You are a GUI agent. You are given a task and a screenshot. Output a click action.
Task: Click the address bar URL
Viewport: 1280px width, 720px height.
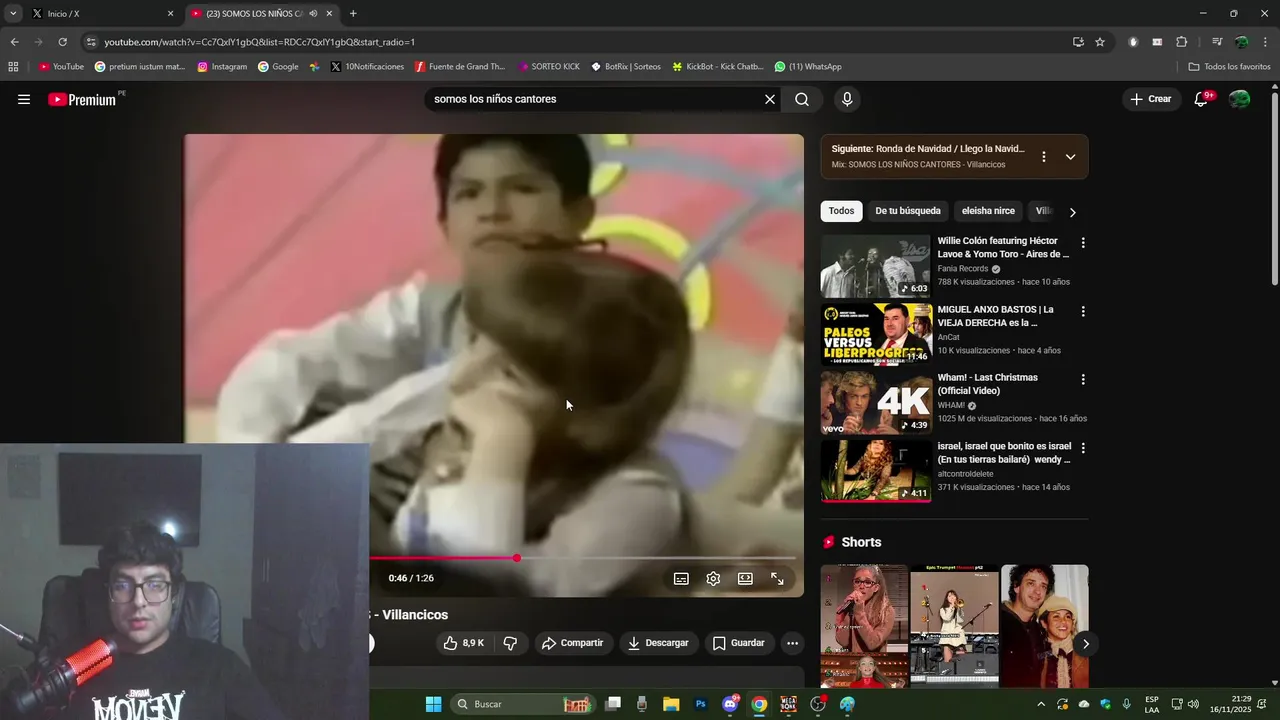click(260, 42)
